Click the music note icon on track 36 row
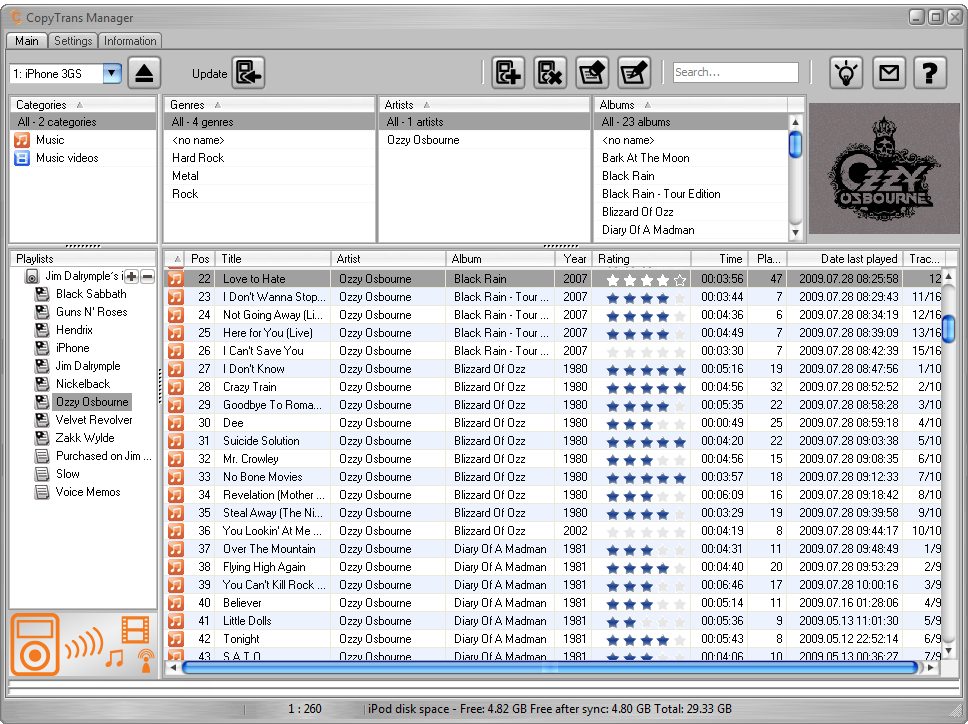Screen dimensions: 968x724 [x=176, y=531]
